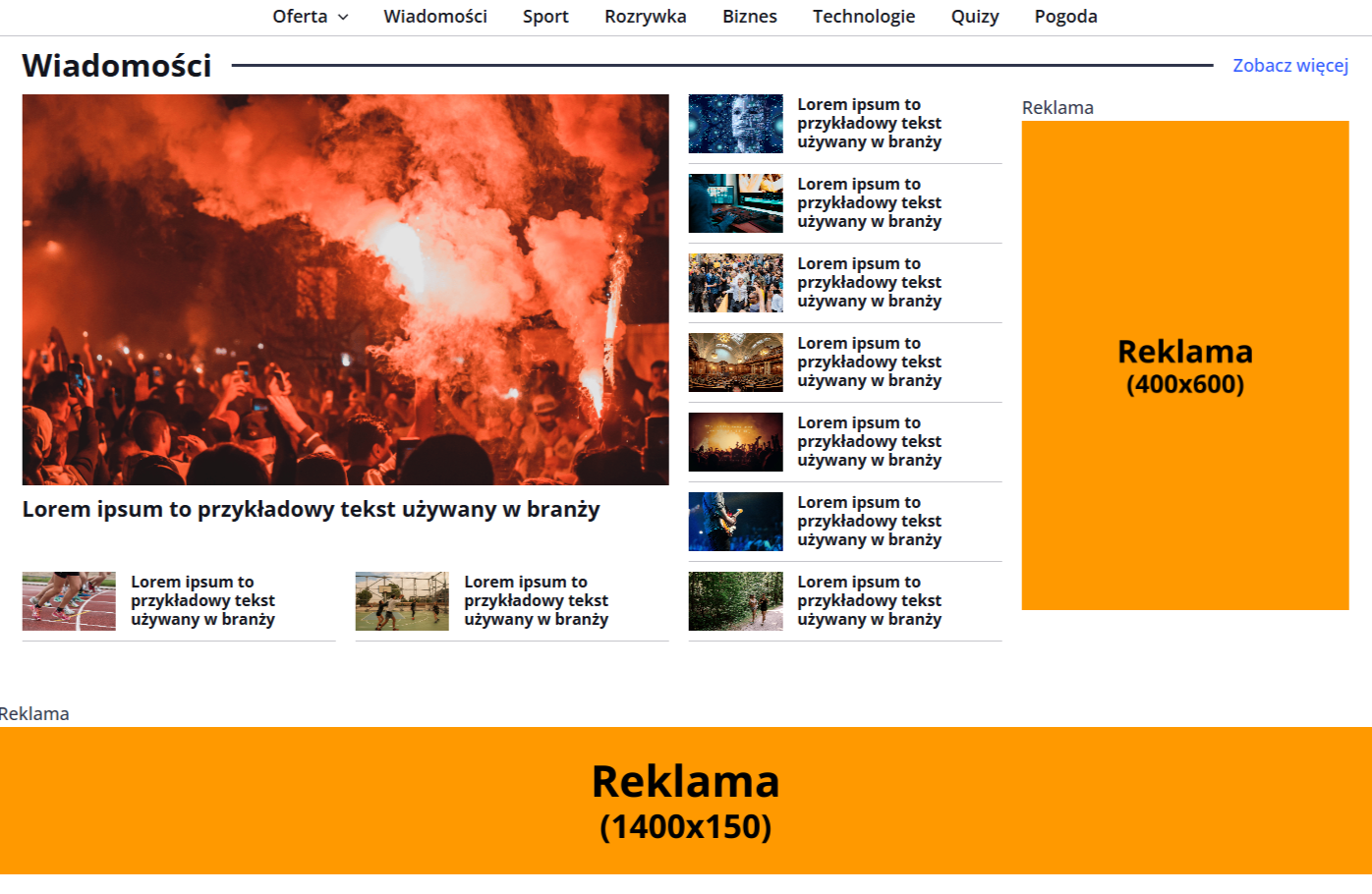Navigate to the Technologie section

pos(863,17)
